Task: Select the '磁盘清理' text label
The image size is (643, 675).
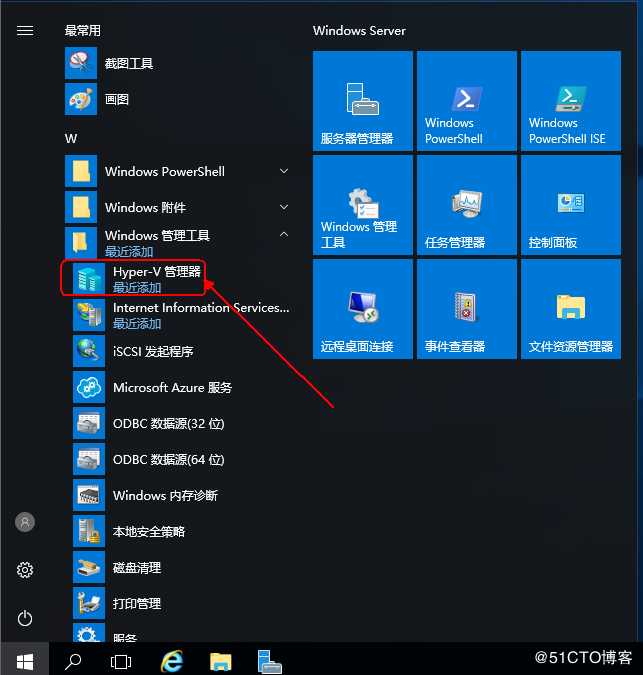Action: point(137,568)
